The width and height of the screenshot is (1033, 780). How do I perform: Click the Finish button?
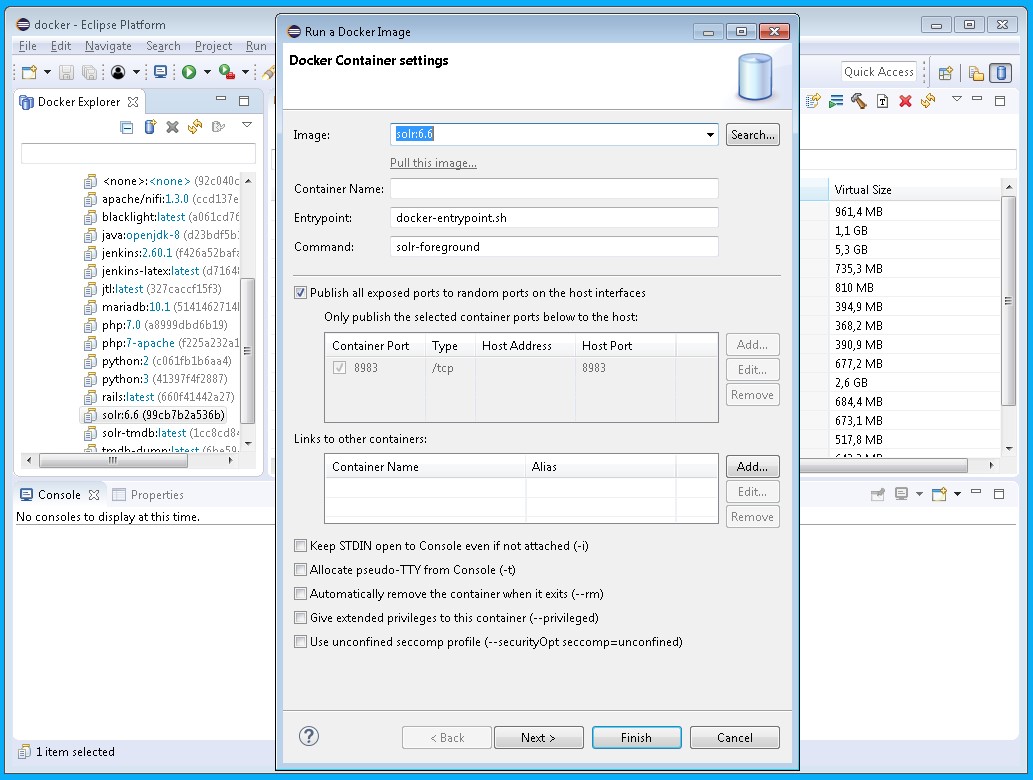[636, 738]
